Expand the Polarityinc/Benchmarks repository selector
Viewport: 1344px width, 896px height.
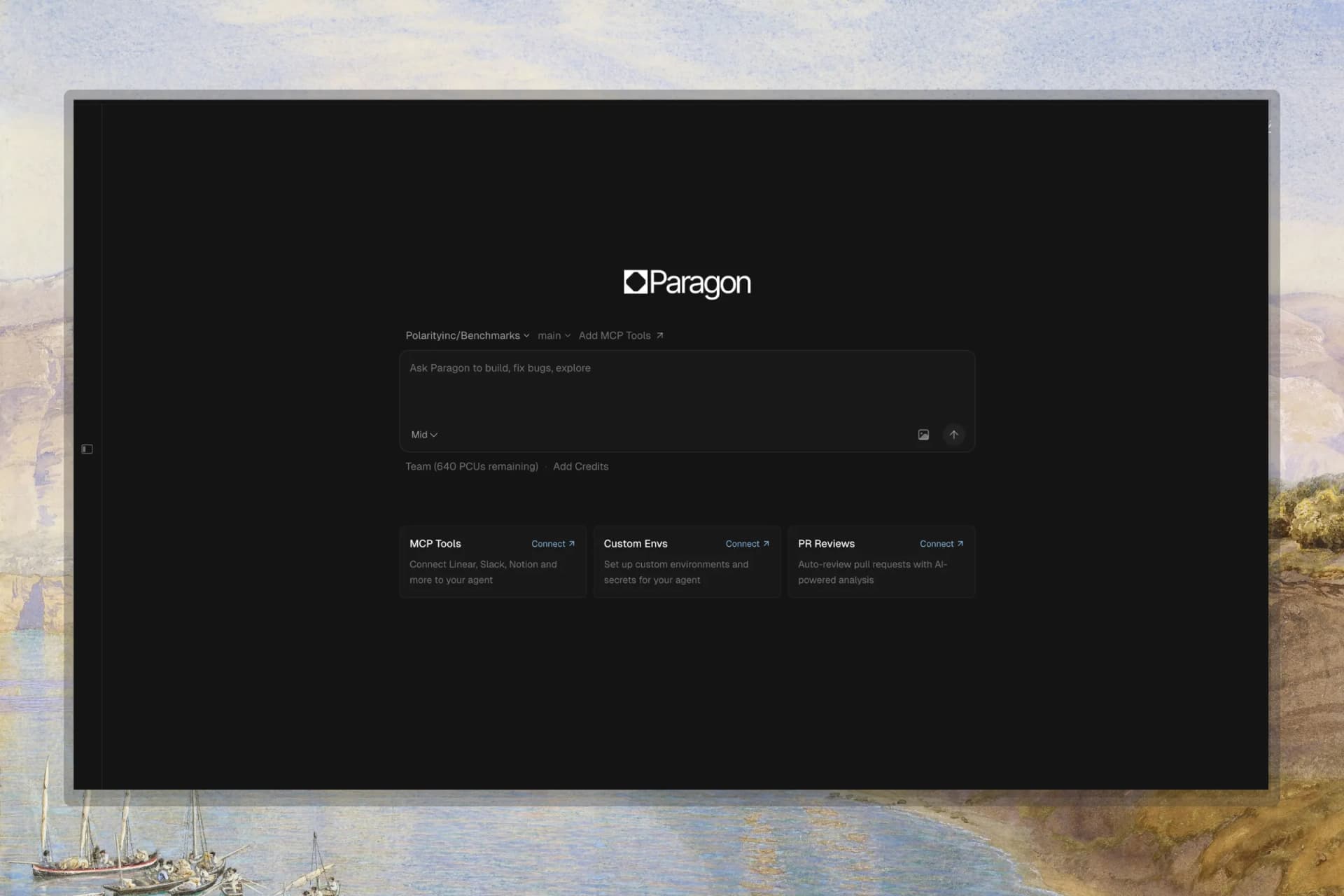[x=467, y=335]
